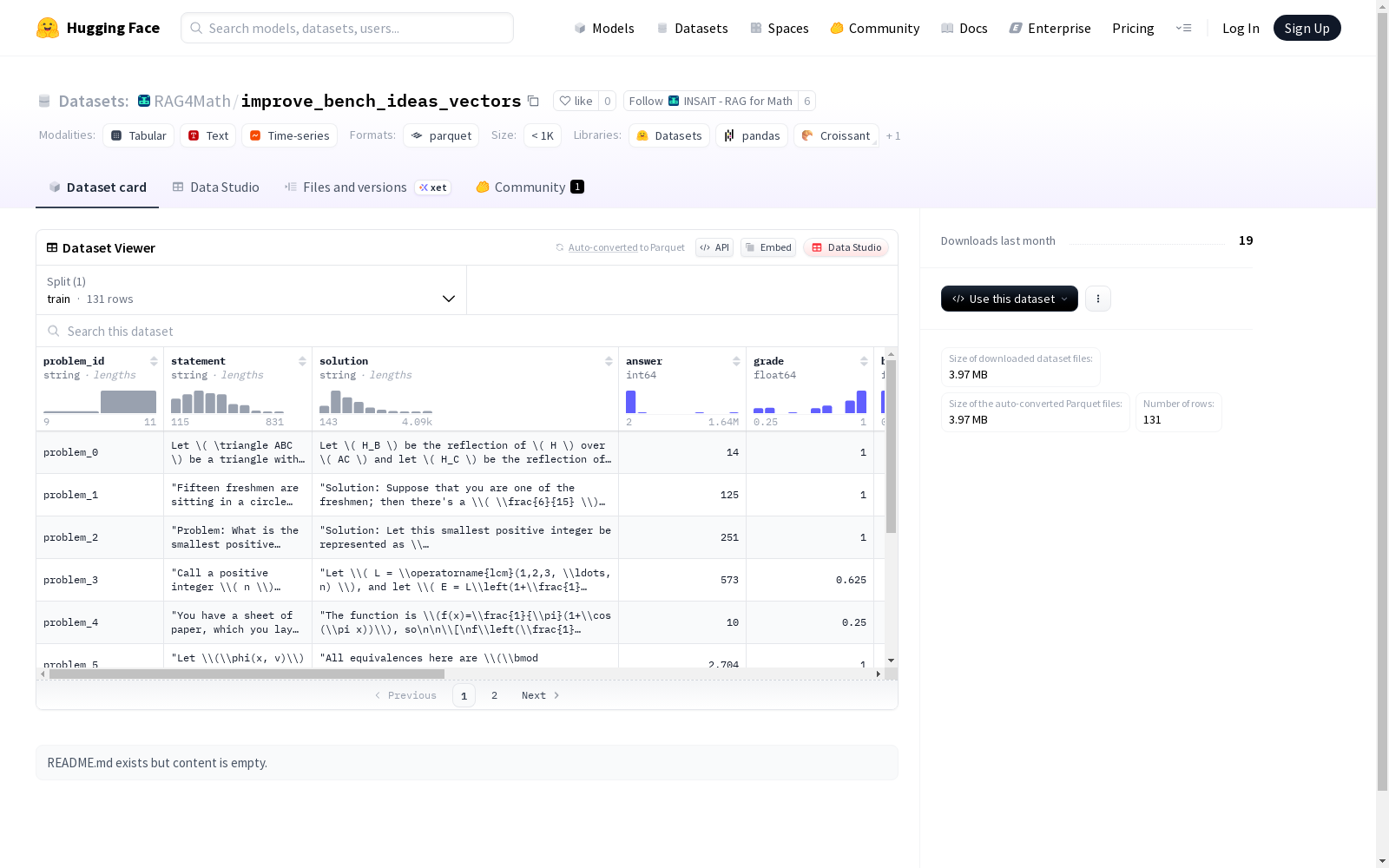Go to page 2 of the dataset
This screenshot has height=868, width=1389.
coord(494,695)
